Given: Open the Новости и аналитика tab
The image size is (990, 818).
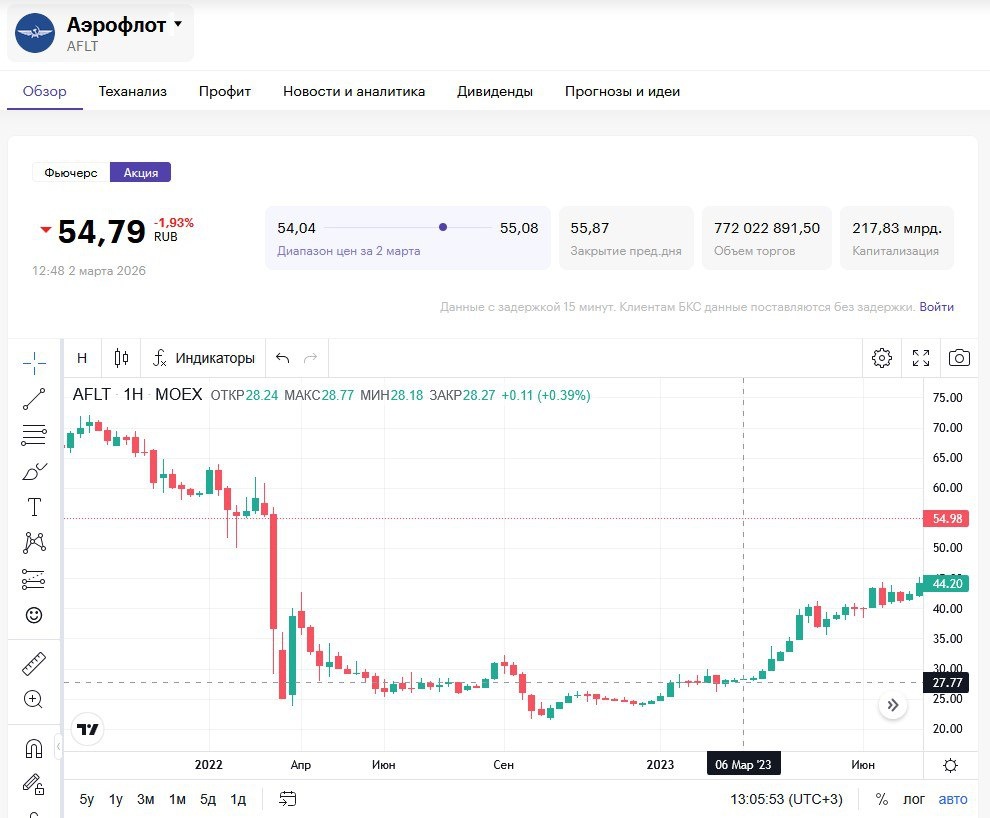Looking at the screenshot, I should tap(354, 92).
